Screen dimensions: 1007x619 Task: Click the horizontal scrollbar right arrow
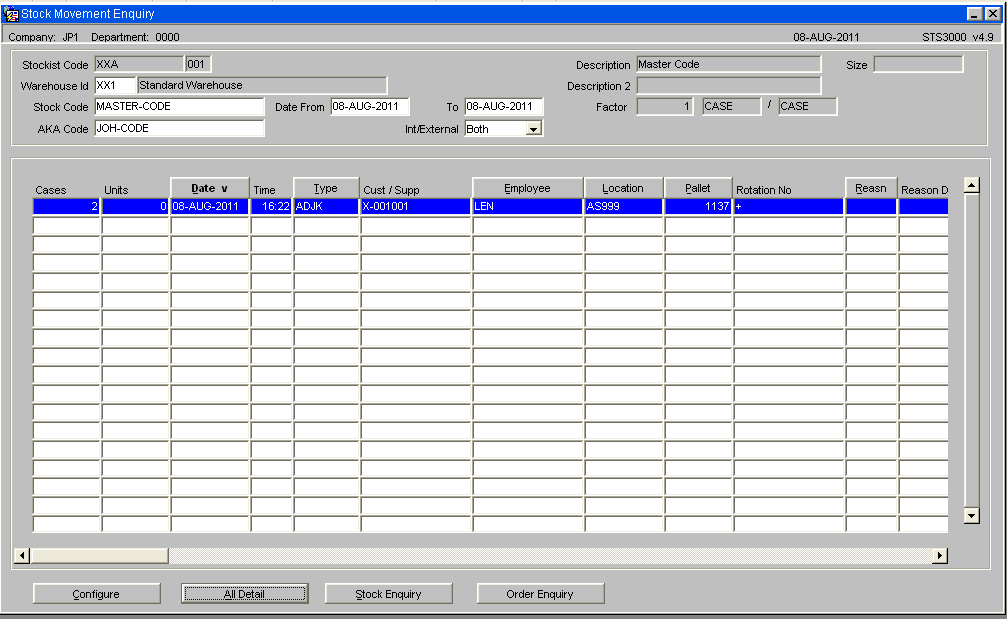(940, 555)
